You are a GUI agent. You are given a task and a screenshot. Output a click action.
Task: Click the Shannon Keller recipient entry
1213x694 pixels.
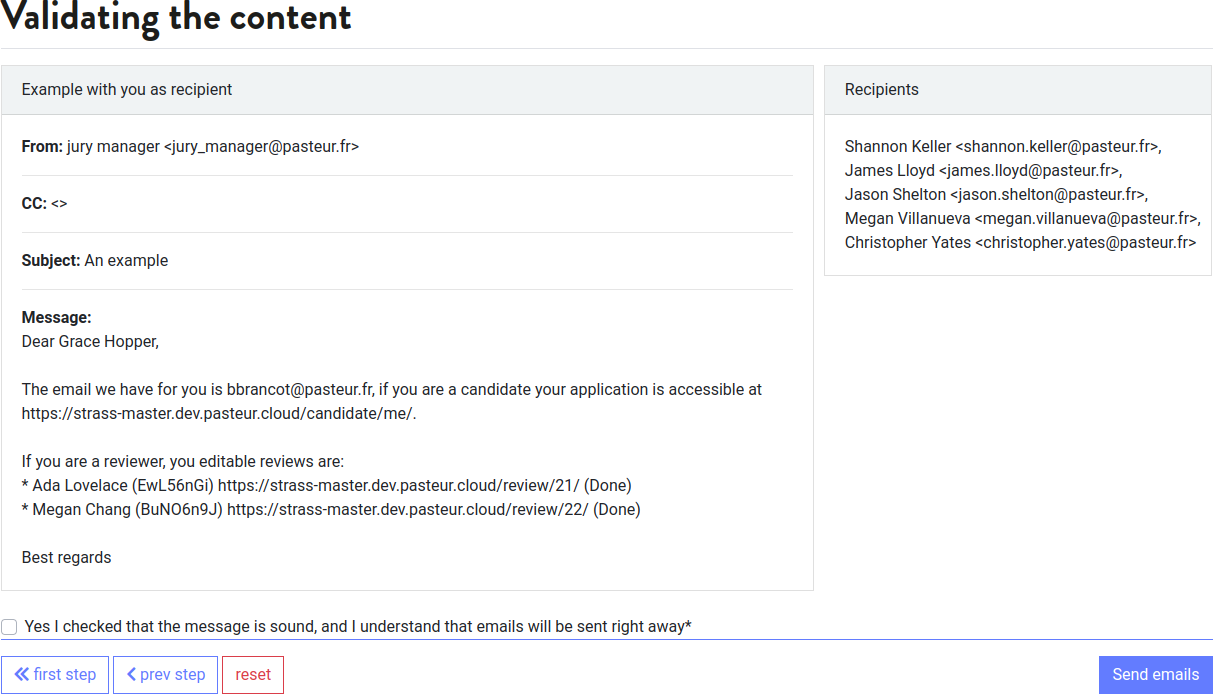1002,147
